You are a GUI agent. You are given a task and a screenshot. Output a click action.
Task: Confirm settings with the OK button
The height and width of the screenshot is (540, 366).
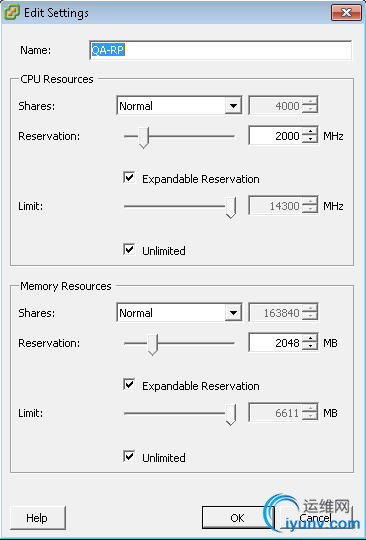238,518
